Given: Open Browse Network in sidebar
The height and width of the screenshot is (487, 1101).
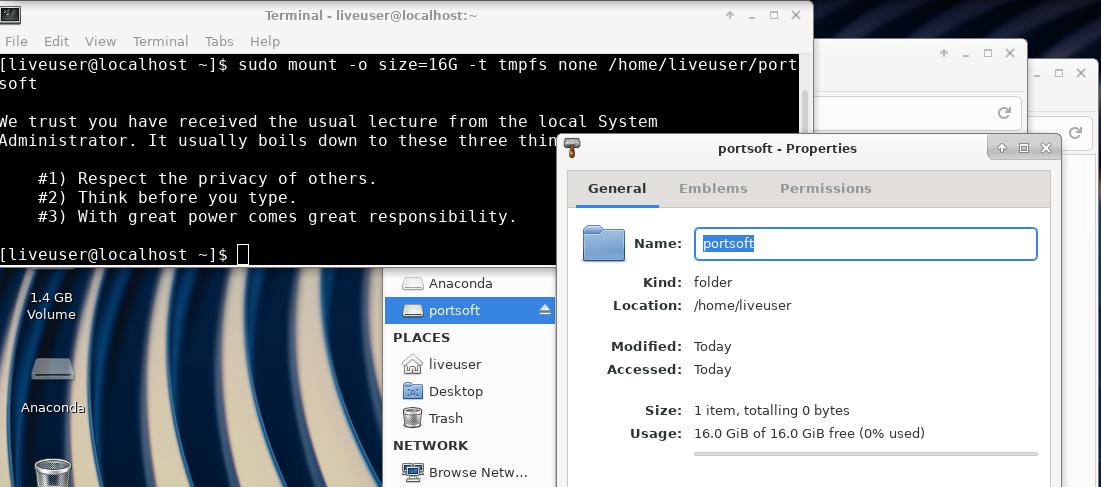Looking at the screenshot, I should point(470,472).
